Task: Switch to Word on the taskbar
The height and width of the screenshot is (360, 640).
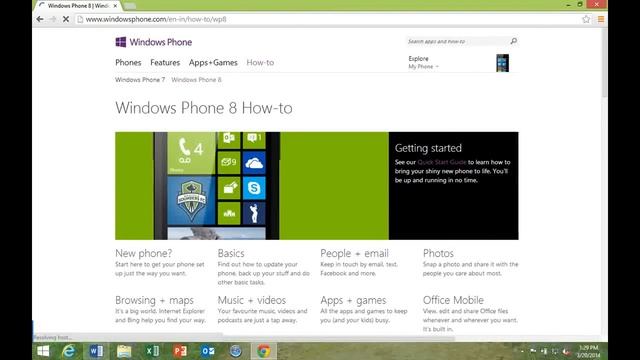Action: point(96,351)
